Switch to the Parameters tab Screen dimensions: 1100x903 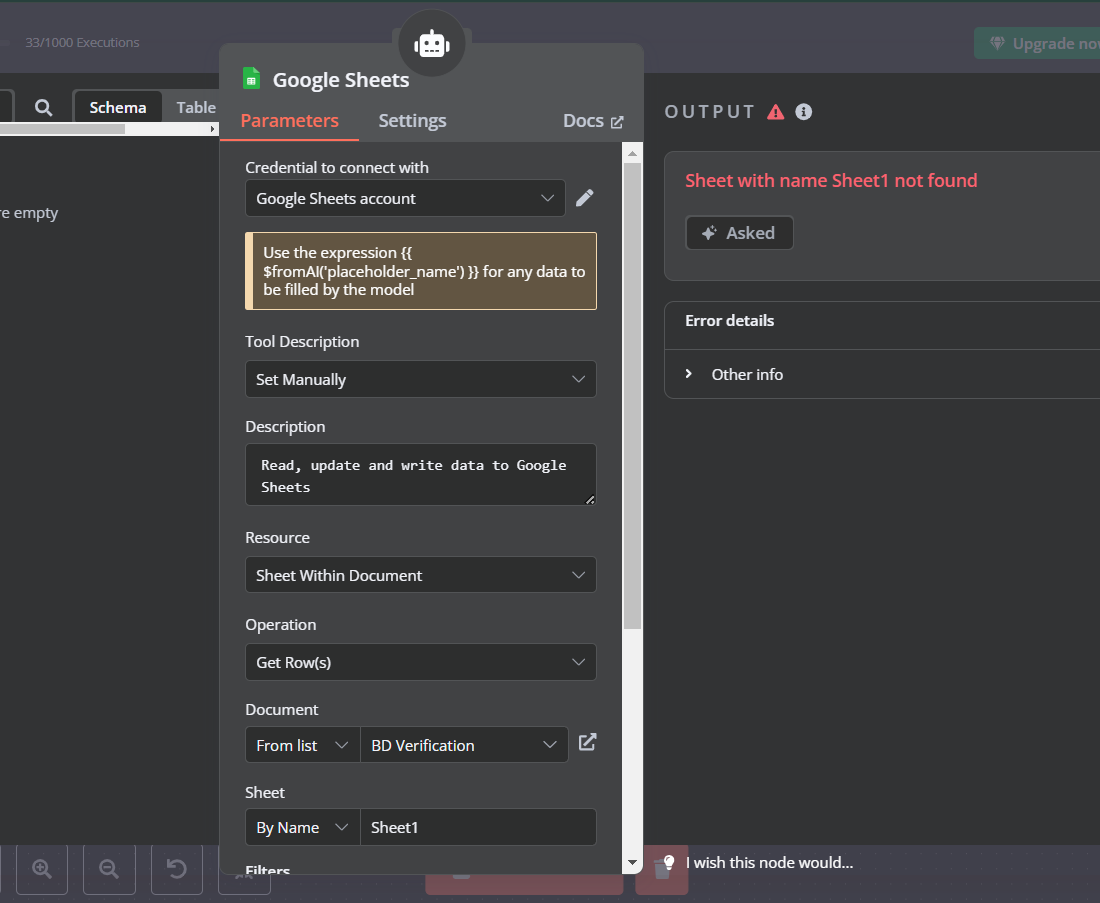289,121
